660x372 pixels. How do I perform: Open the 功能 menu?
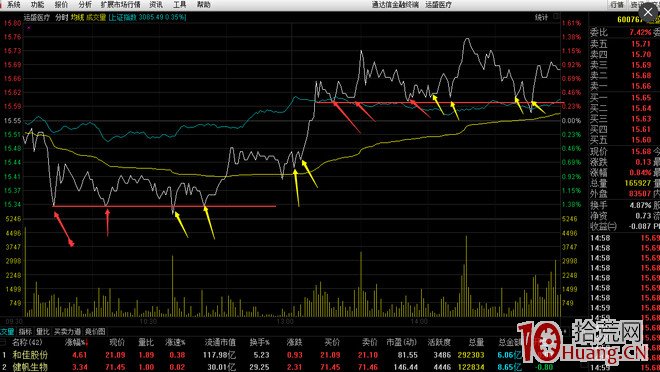point(37,5)
